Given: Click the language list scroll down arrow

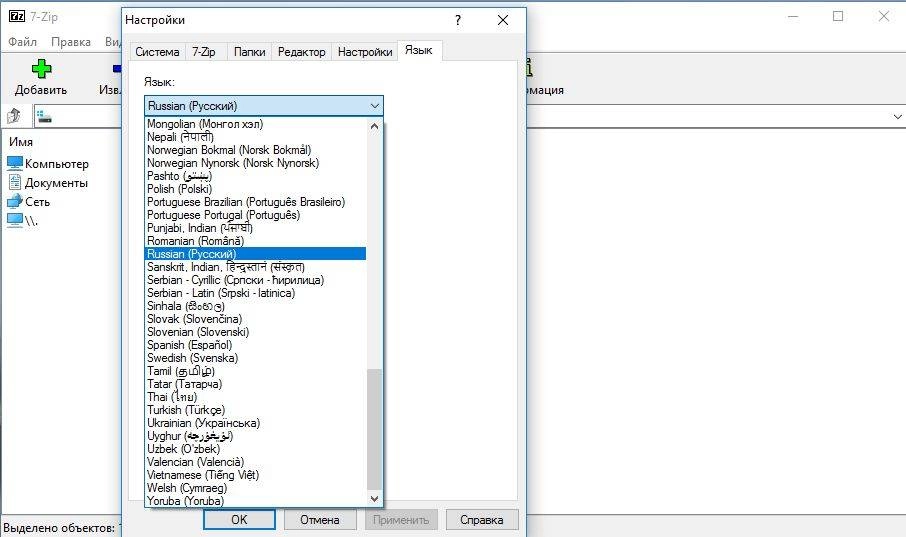Looking at the screenshot, I should (374, 499).
